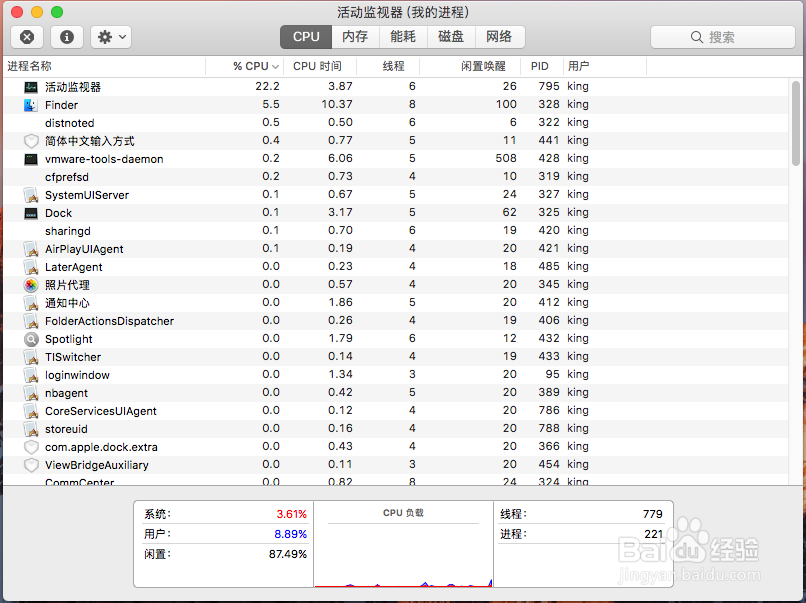
Task: Click the 线程 count 779
Action: pyautogui.click(x=652, y=514)
